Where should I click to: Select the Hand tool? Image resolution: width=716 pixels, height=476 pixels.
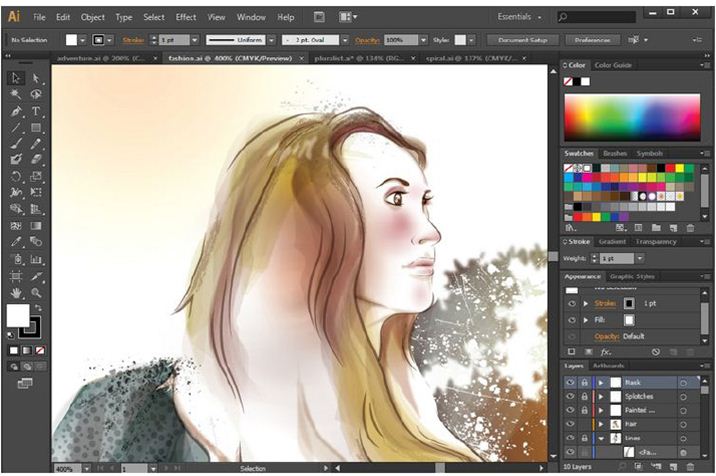(x=16, y=293)
